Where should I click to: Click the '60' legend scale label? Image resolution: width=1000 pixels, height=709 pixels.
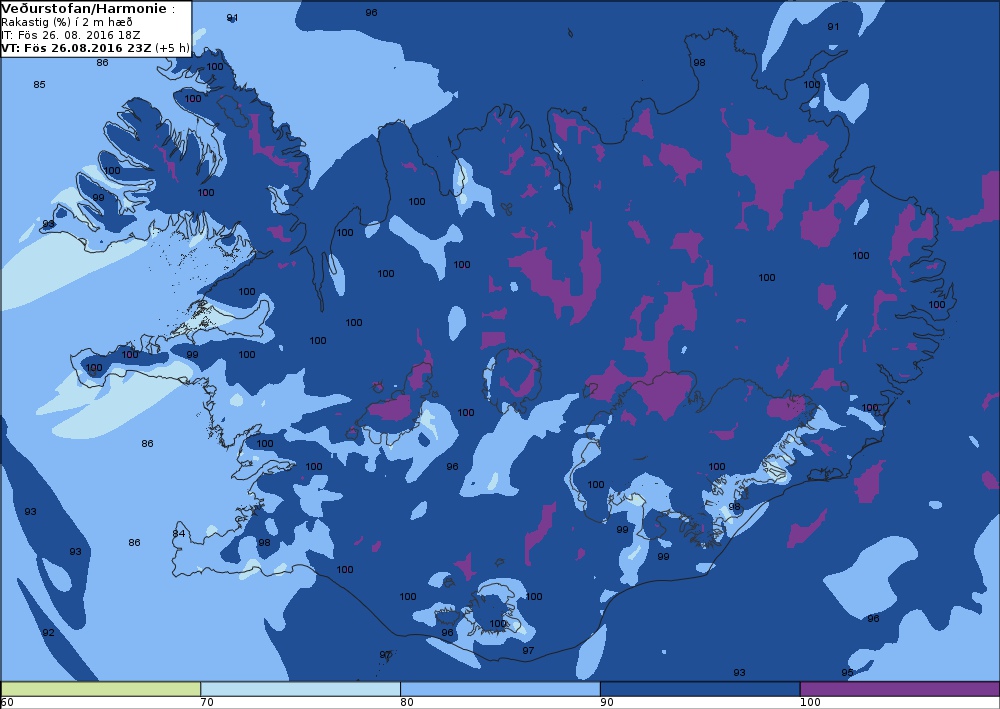[x=7, y=703]
